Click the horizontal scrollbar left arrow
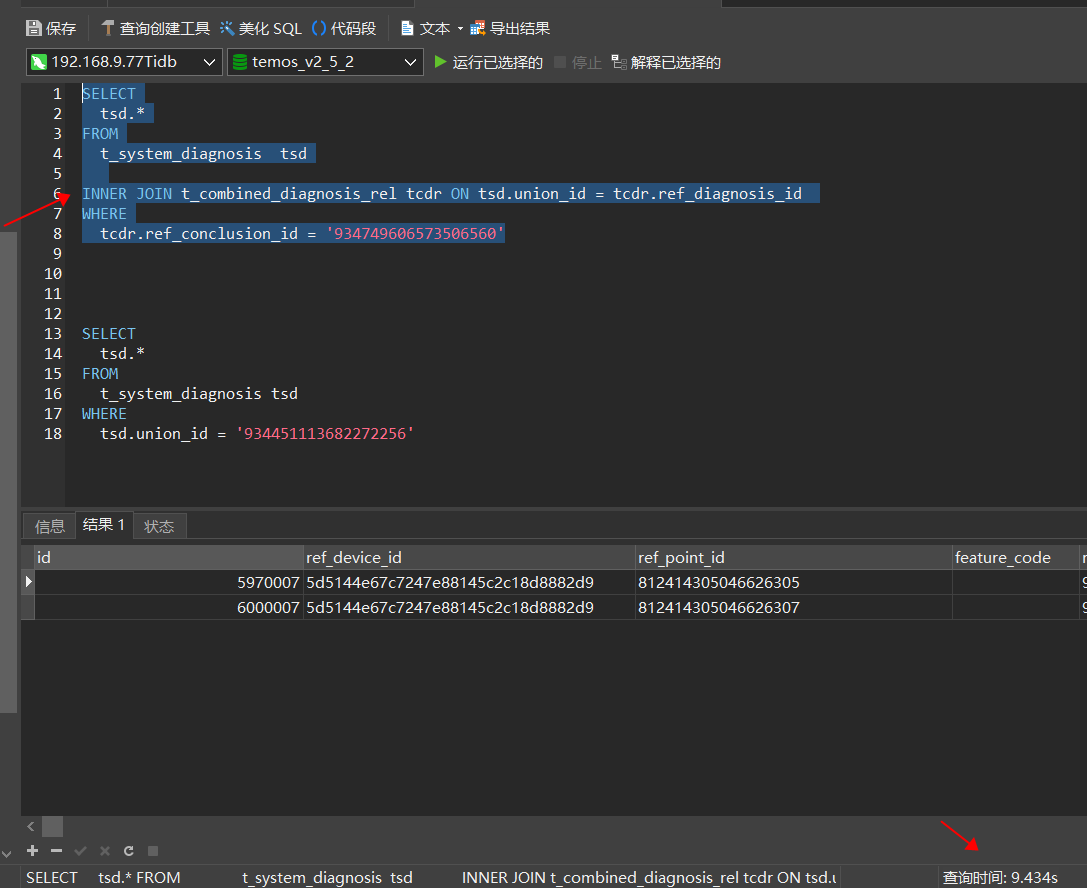The image size is (1087, 888). click(31, 827)
